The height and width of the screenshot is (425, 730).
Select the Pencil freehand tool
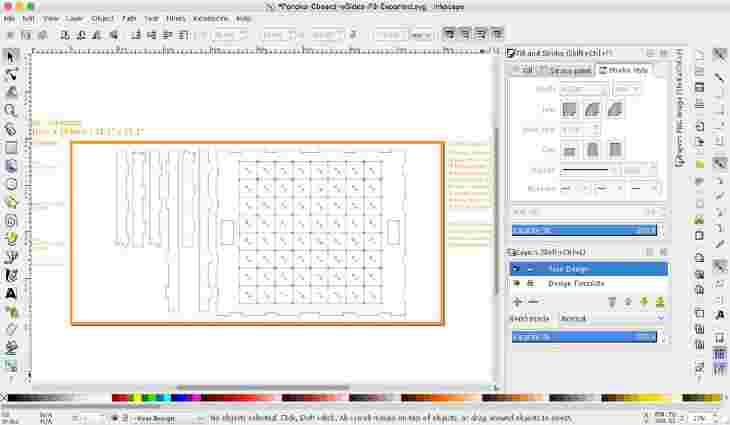pos(11,238)
